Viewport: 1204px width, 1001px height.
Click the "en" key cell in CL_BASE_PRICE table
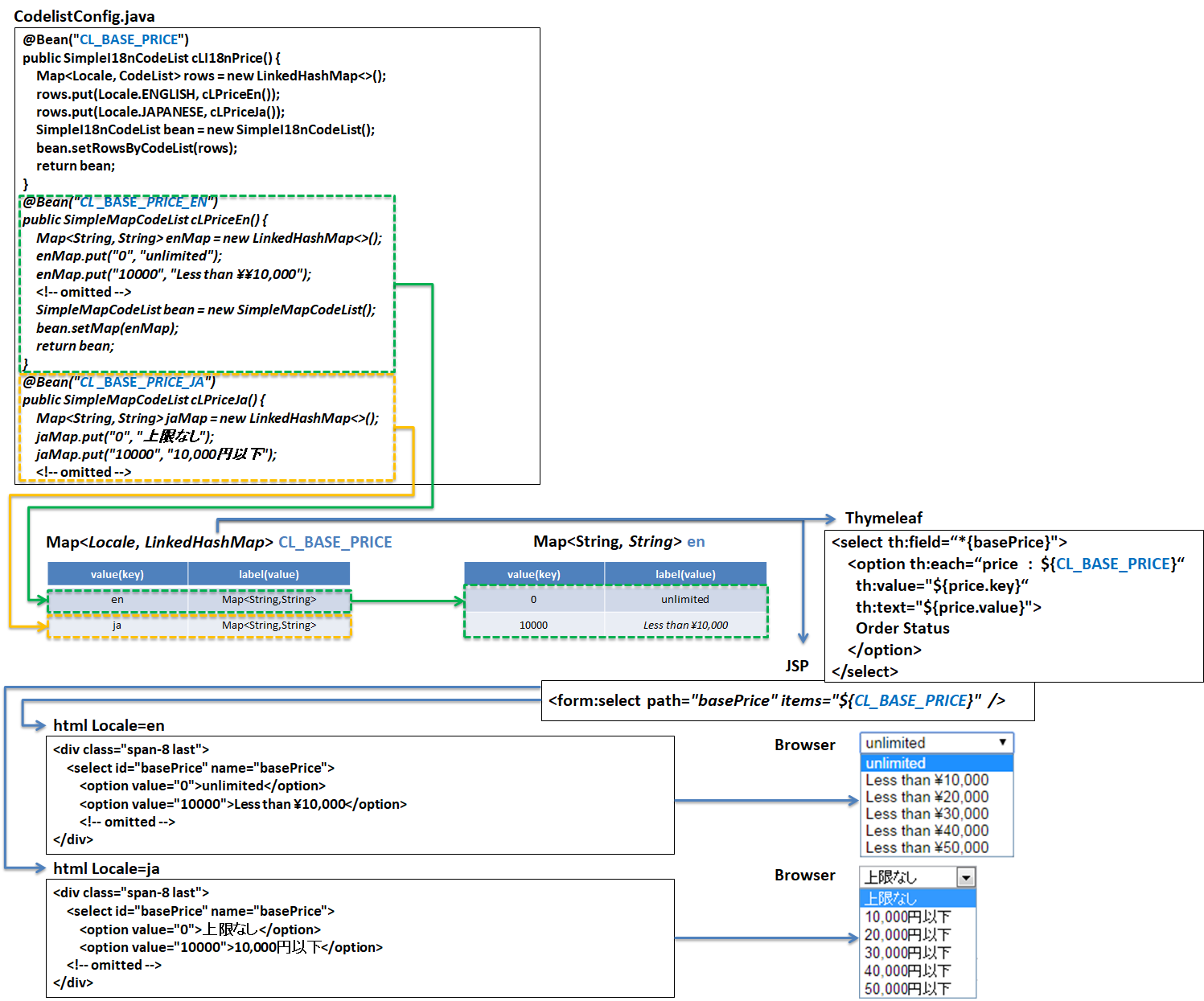click(x=117, y=600)
